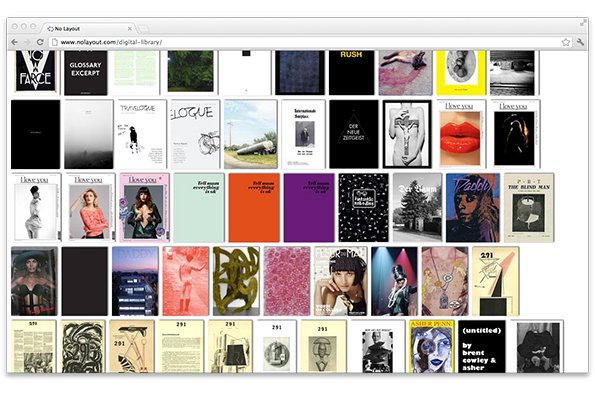This screenshot has width=595, height=395.
Task: Reload the page with the refresh icon
Action: 40,42
